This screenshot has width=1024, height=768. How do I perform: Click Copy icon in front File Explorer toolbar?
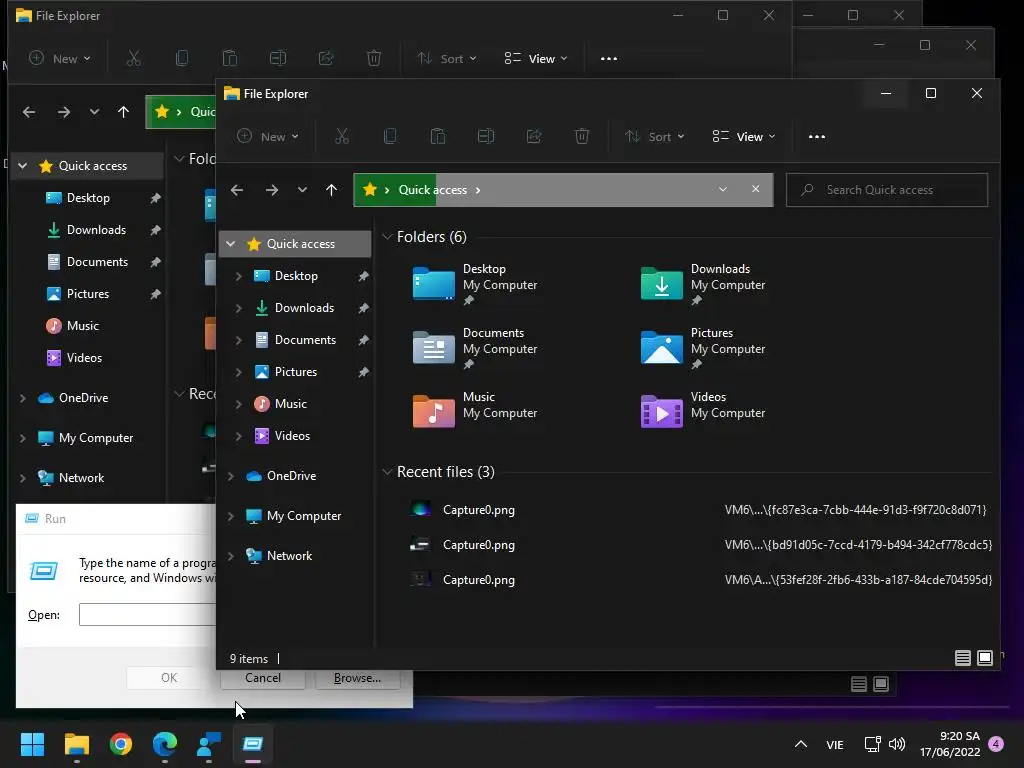point(390,136)
